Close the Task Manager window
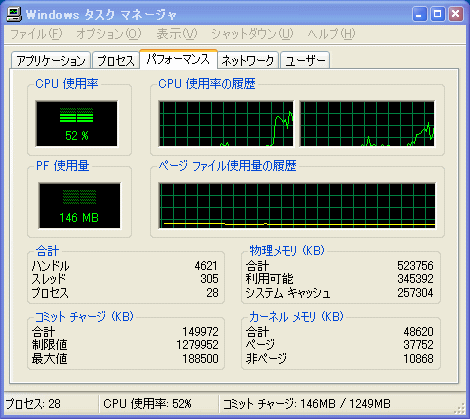Image resolution: width=470 pixels, height=419 pixels. coord(456,14)
